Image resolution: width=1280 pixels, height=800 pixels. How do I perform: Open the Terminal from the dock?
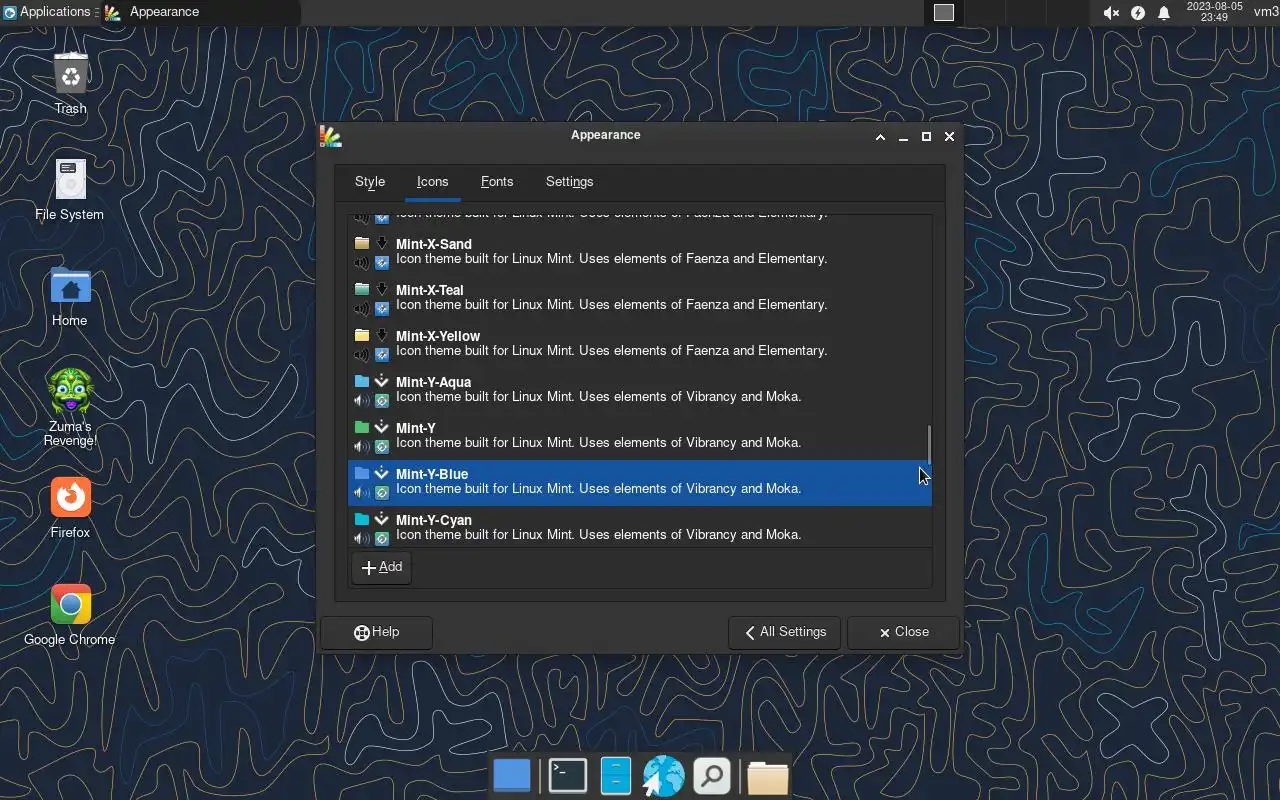(x=567, y=776)
